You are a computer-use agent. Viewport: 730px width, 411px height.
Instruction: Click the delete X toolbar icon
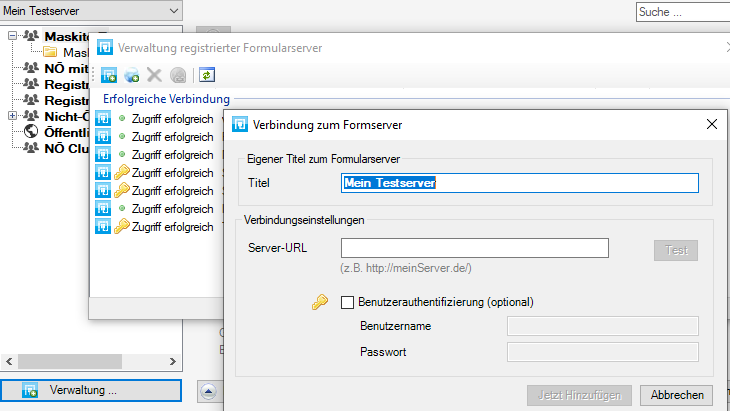[x=154, y=75]
